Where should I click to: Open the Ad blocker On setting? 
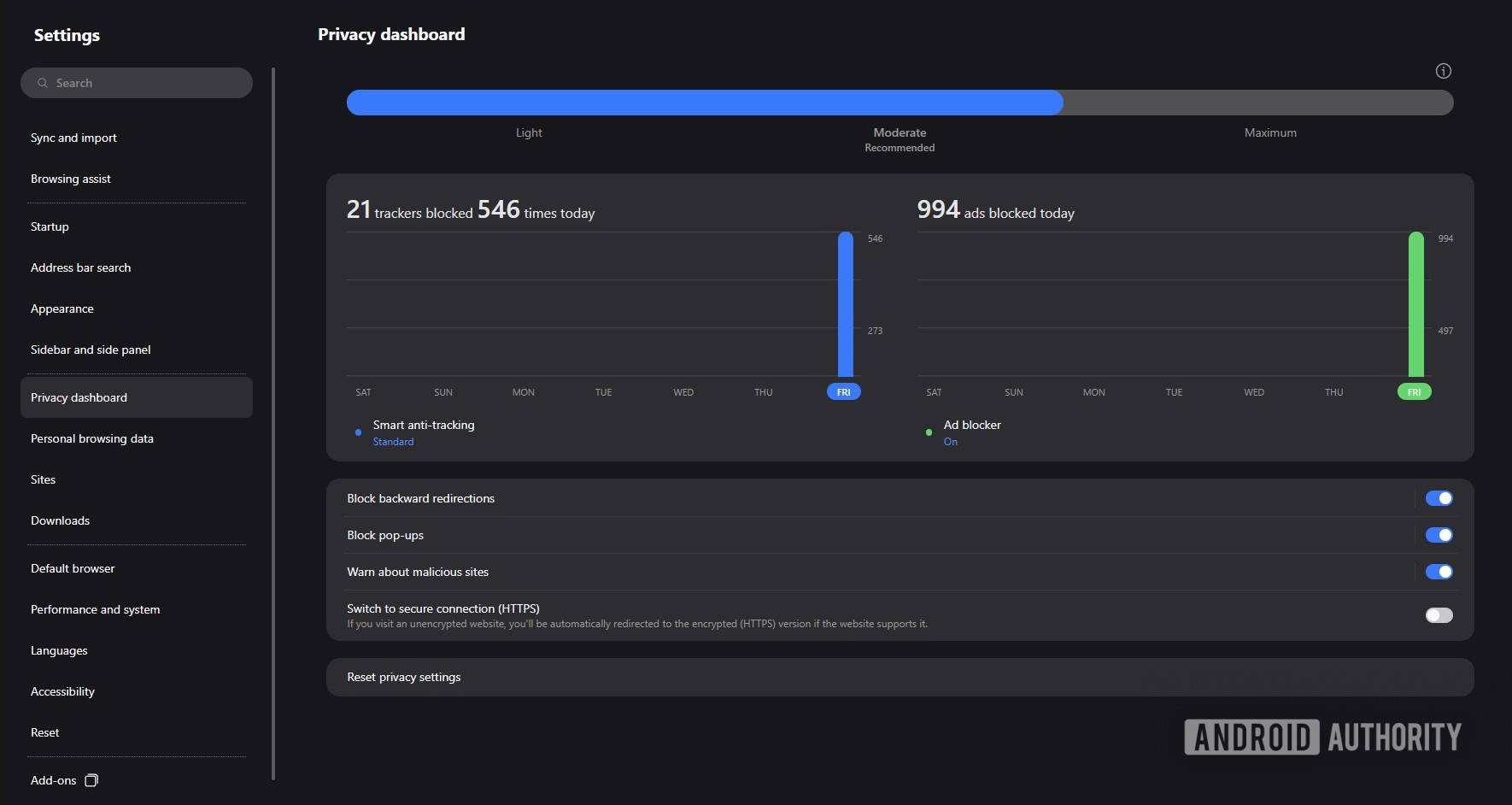click(950, 442)
